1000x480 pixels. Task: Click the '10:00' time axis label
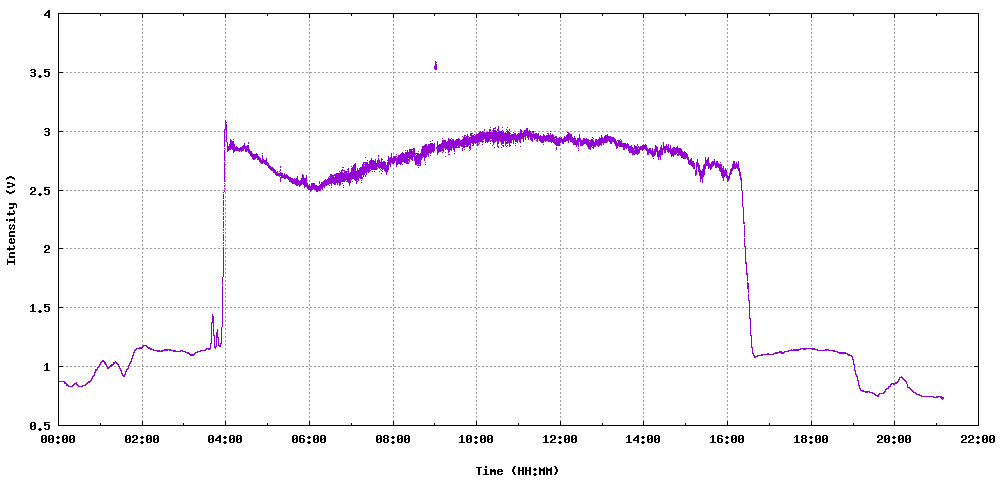476,439
